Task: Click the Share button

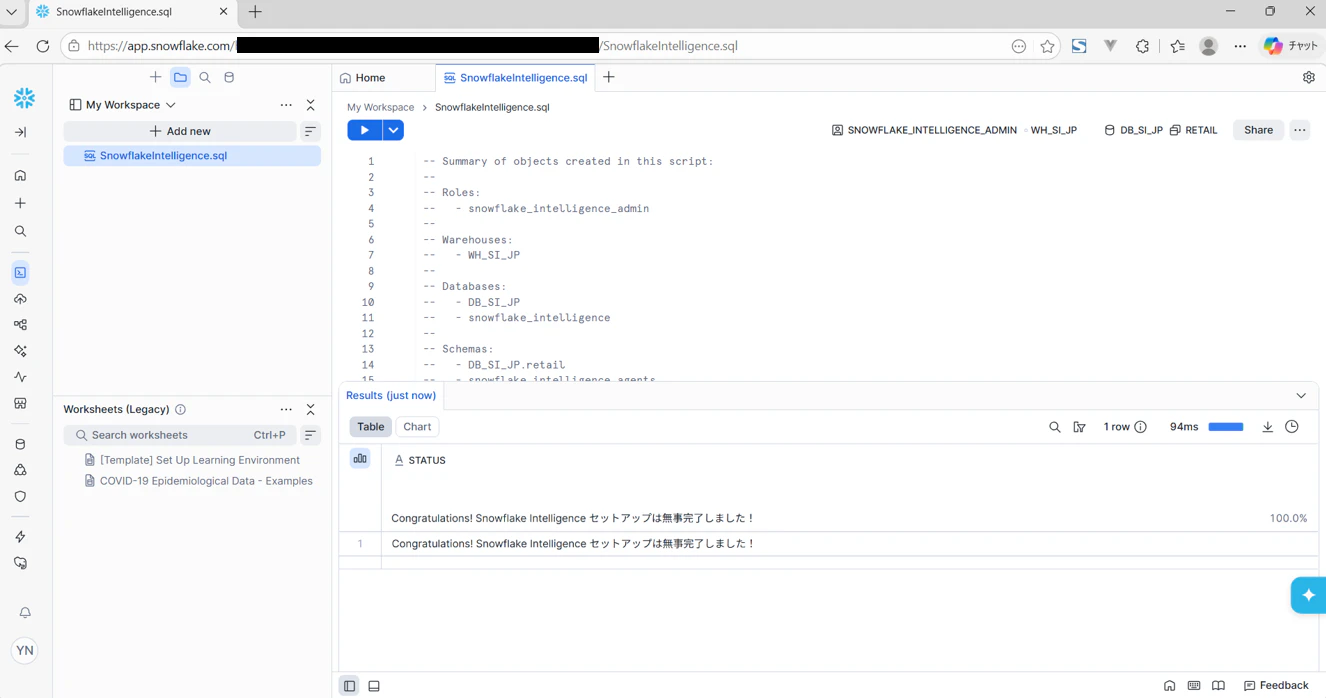Action: point(1258,130)
